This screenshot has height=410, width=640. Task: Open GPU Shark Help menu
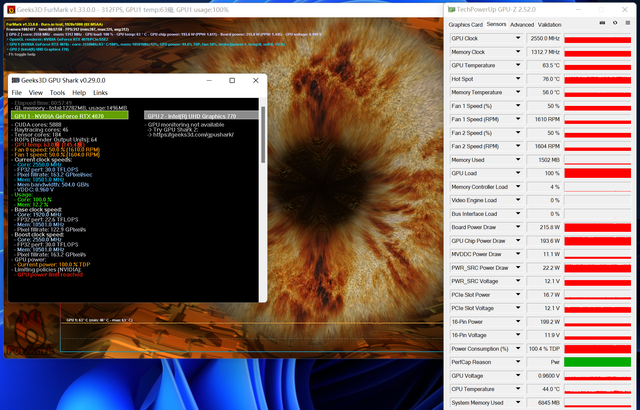click(79, 93)
